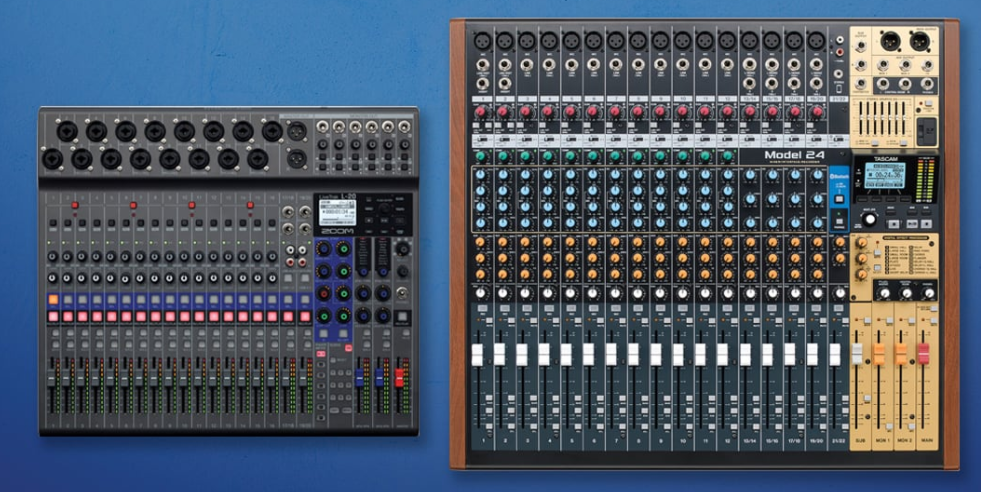Click the 'ZOOM' logo under the display
Viewport: 981px width, 492px height.
coord(337,231)
